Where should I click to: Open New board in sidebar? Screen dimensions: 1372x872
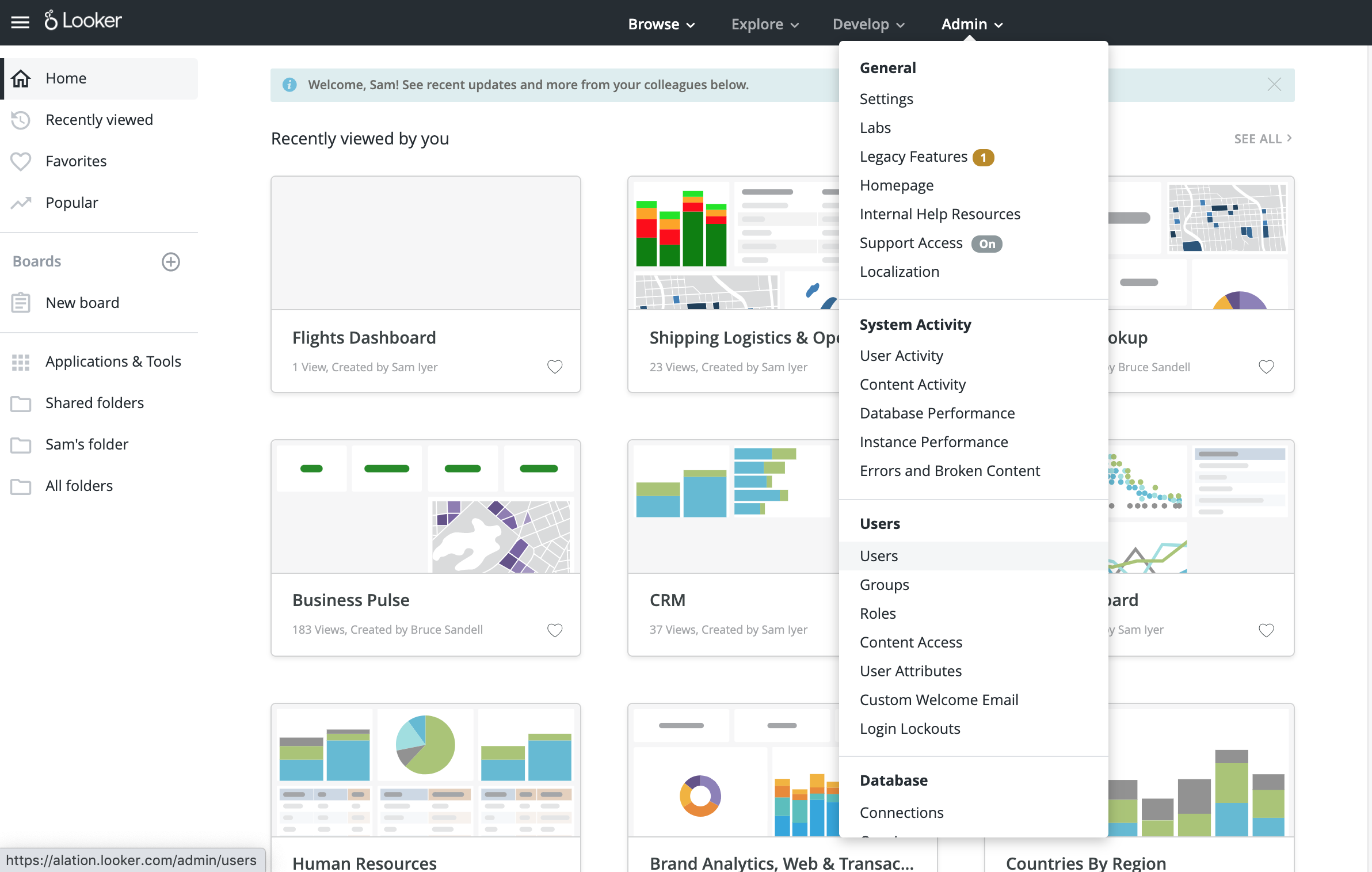99,303
